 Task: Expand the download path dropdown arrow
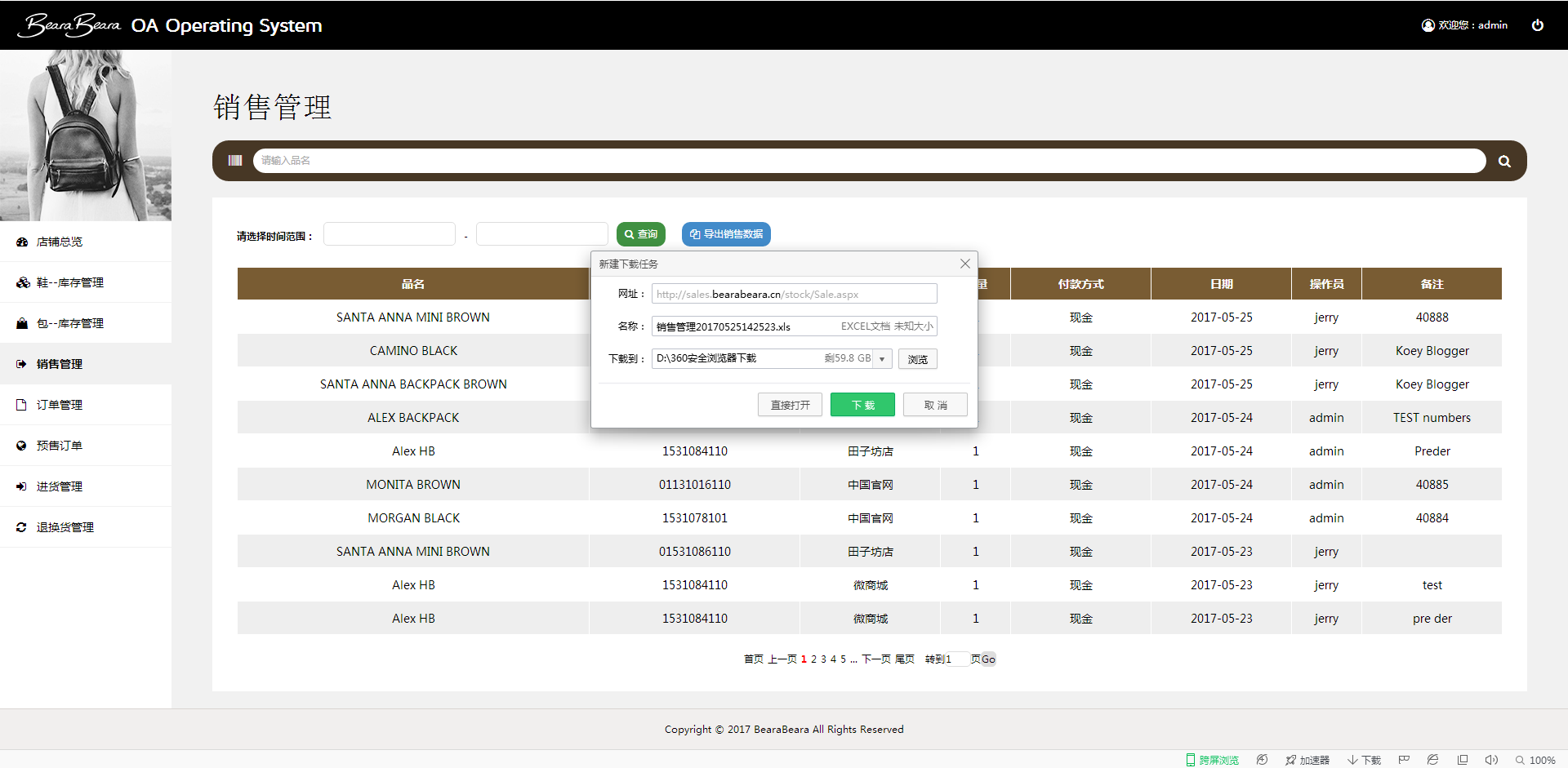(x=882, y=359)
